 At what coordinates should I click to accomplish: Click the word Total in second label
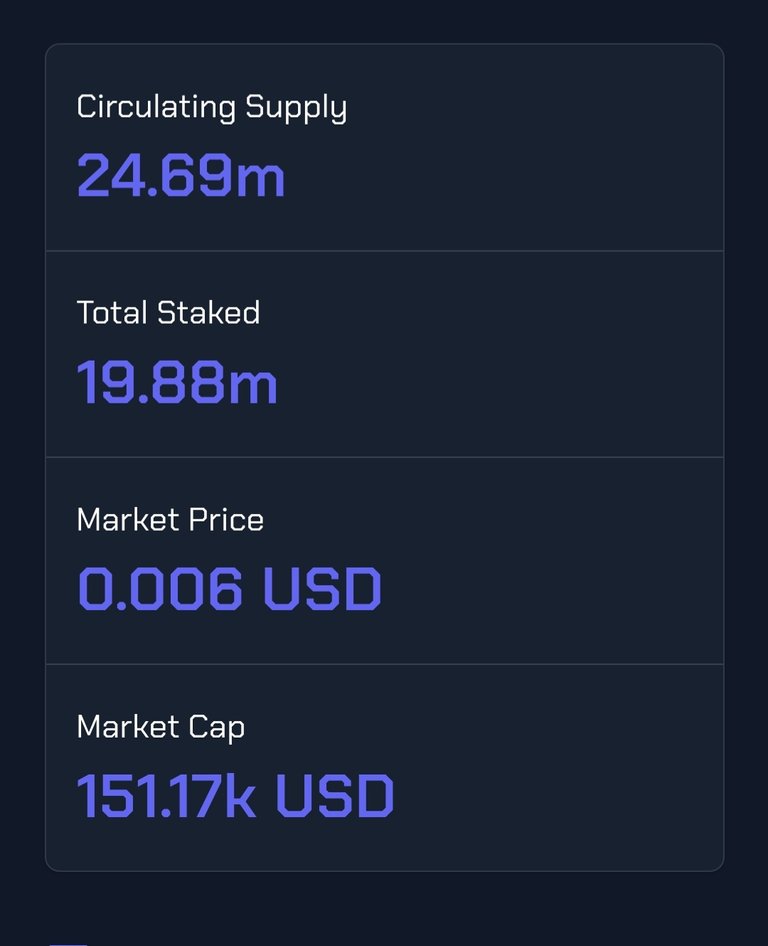tap(112, 313)
